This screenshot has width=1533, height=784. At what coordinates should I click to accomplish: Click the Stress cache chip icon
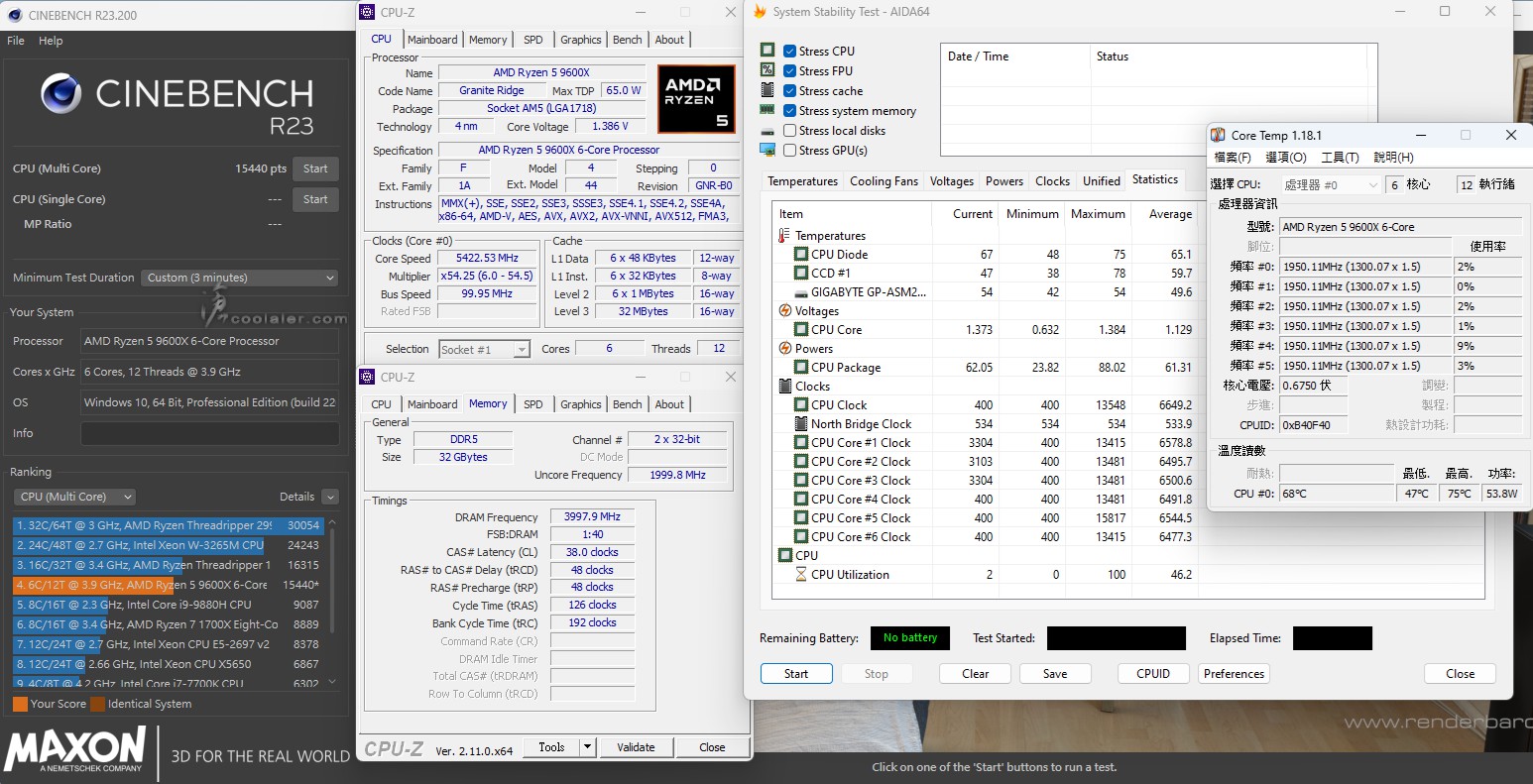tap(767, 90)
